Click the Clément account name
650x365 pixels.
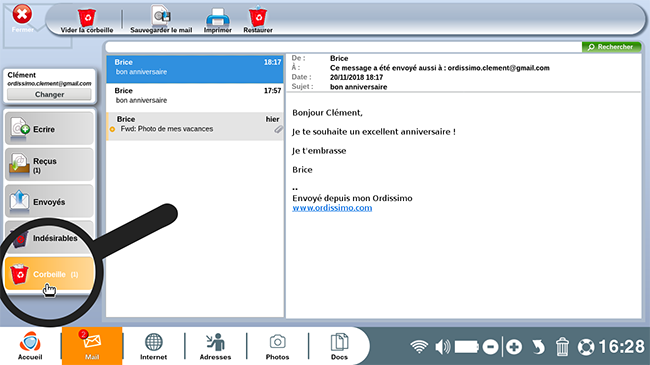(x=22, y=75)
